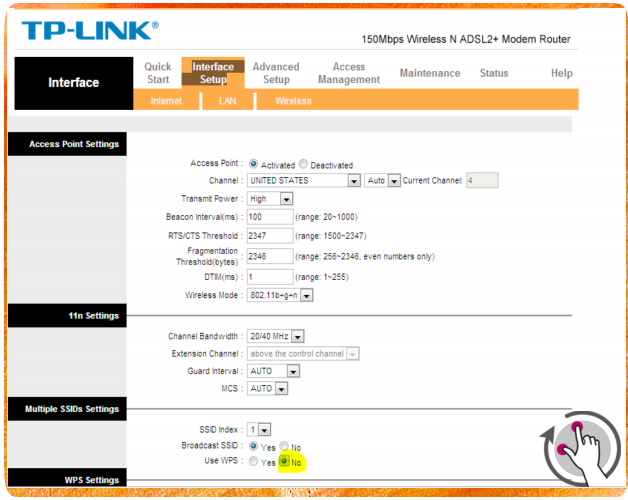628x500 pixels.
Task: Open the Wireless Mode dropdown
Action: (x=280, y=295)
